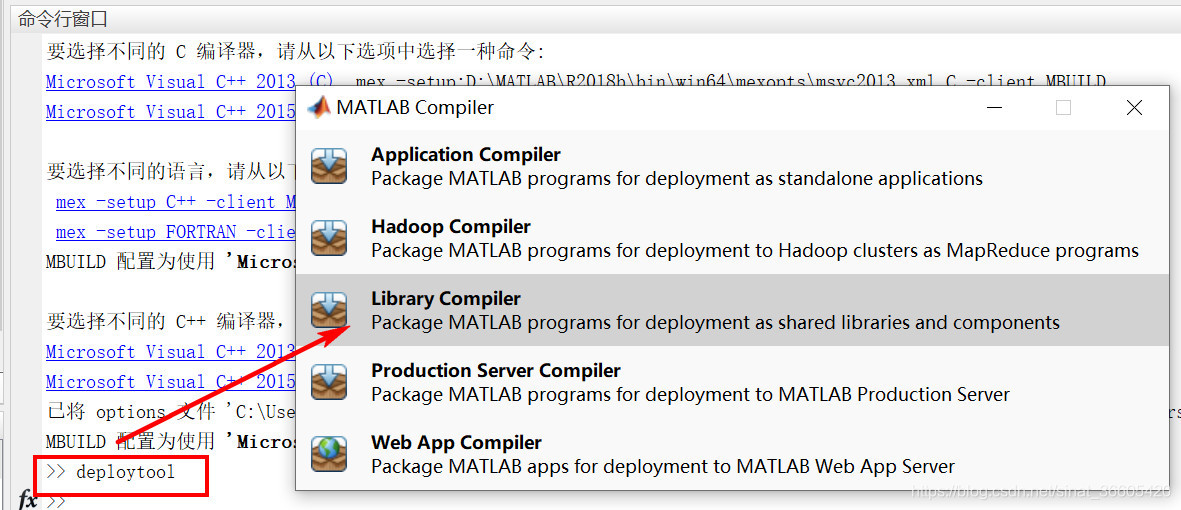
Task: Open the Application Compiler icon
Action: 329,166
